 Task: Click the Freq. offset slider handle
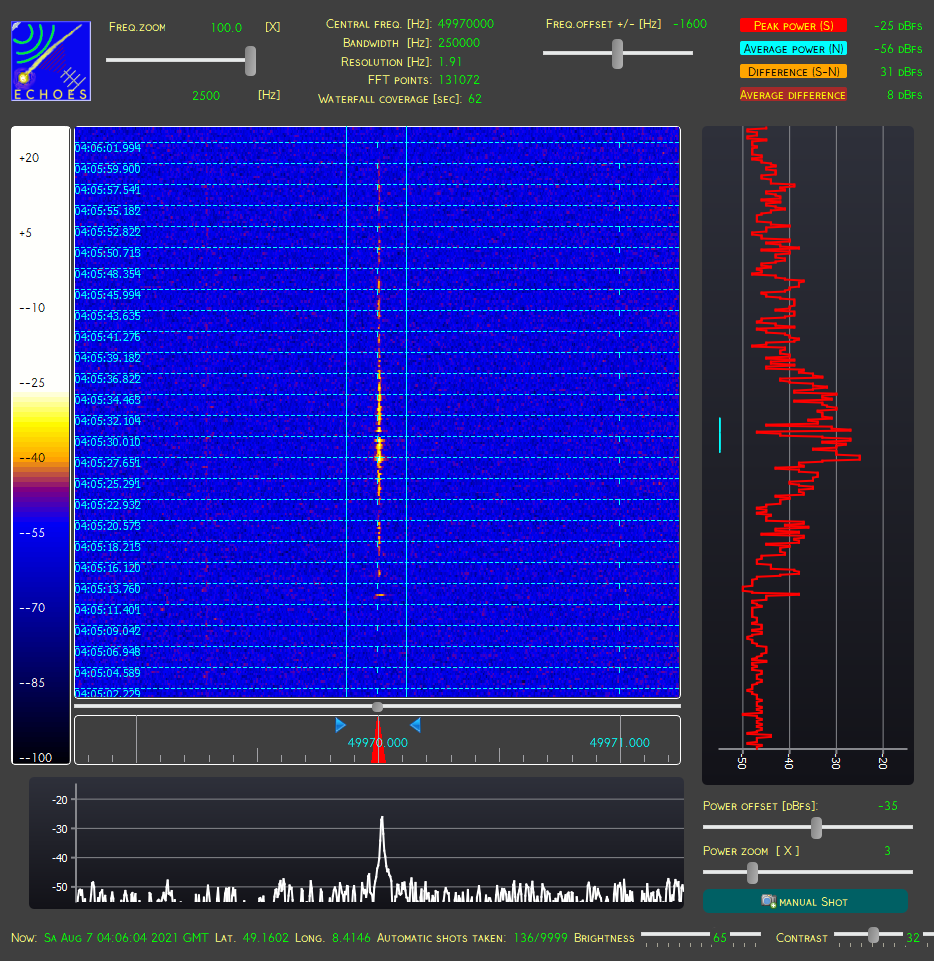[x=617, y=54]
